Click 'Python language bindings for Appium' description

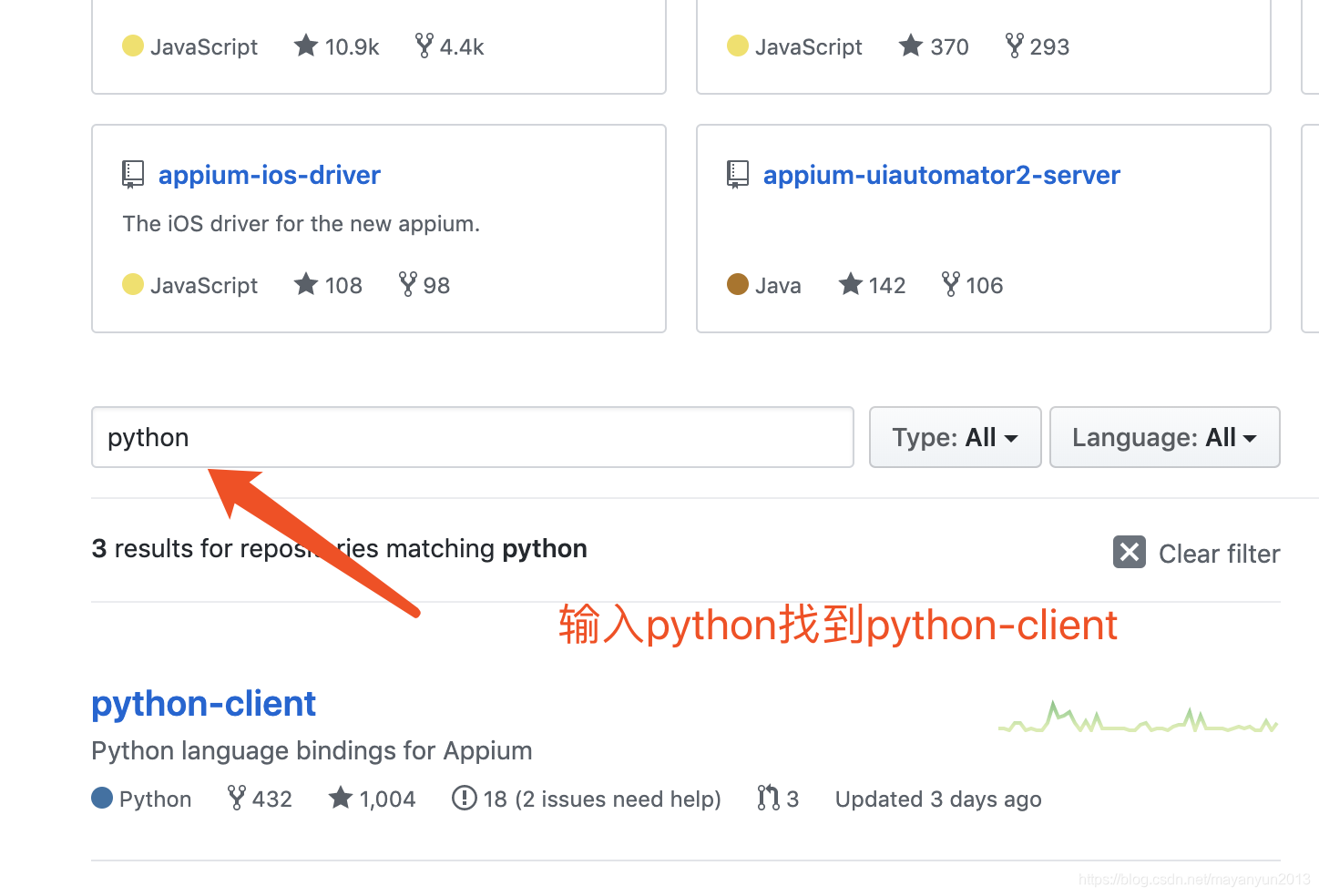pyautogui.click(x=312, y=750)
